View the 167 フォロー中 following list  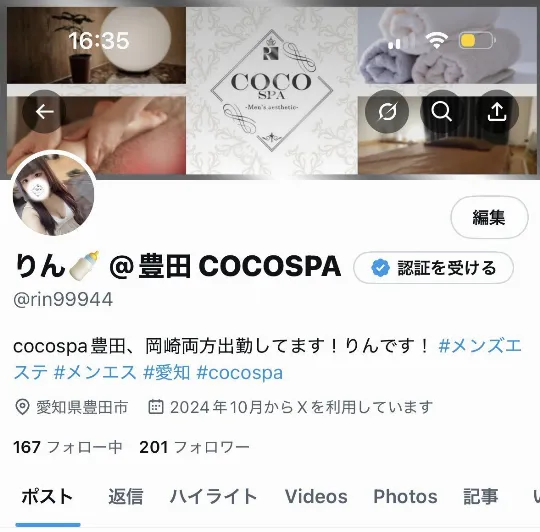[68, 447]
